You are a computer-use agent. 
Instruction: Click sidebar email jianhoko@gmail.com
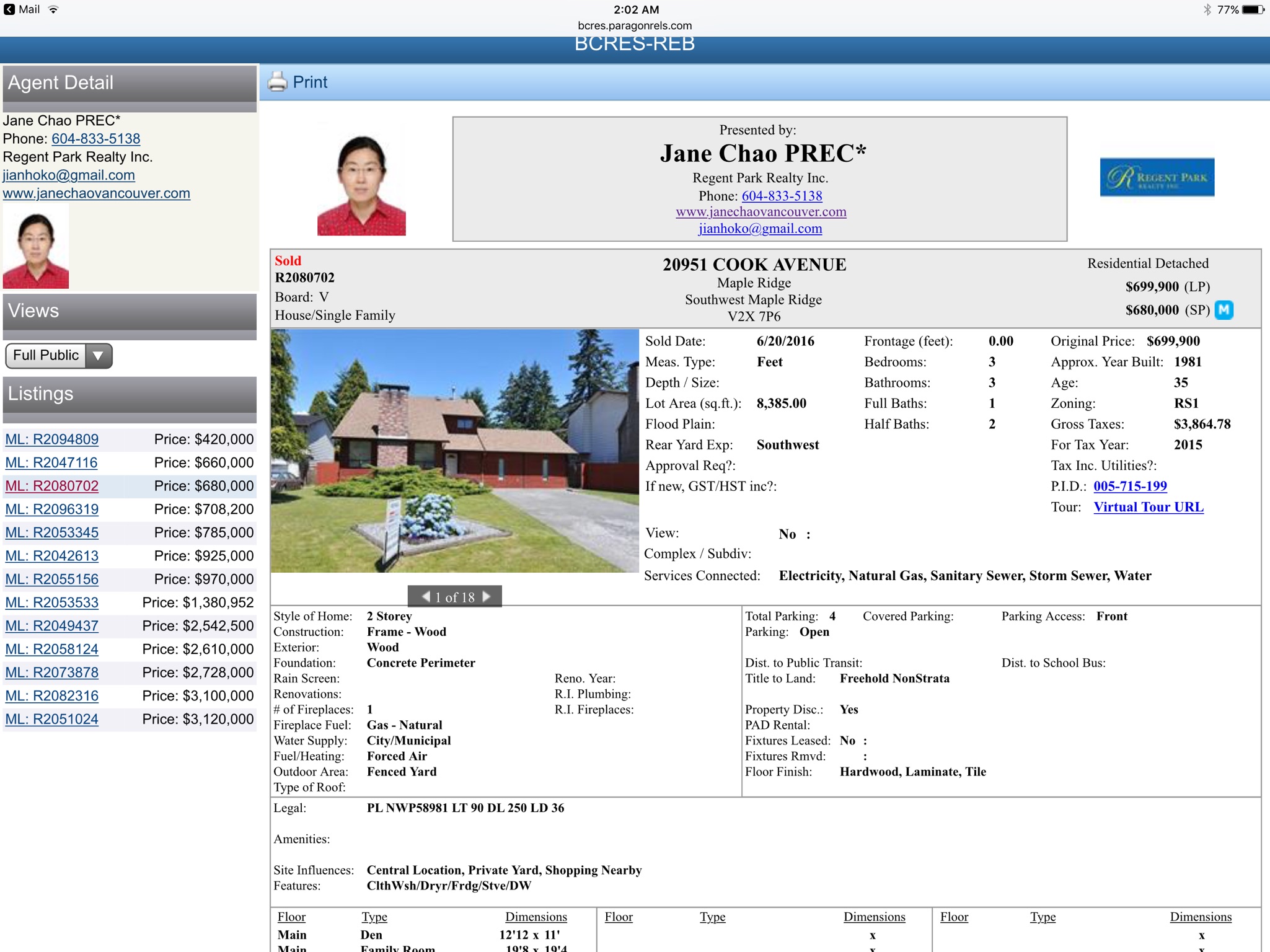tap(69, 175)
